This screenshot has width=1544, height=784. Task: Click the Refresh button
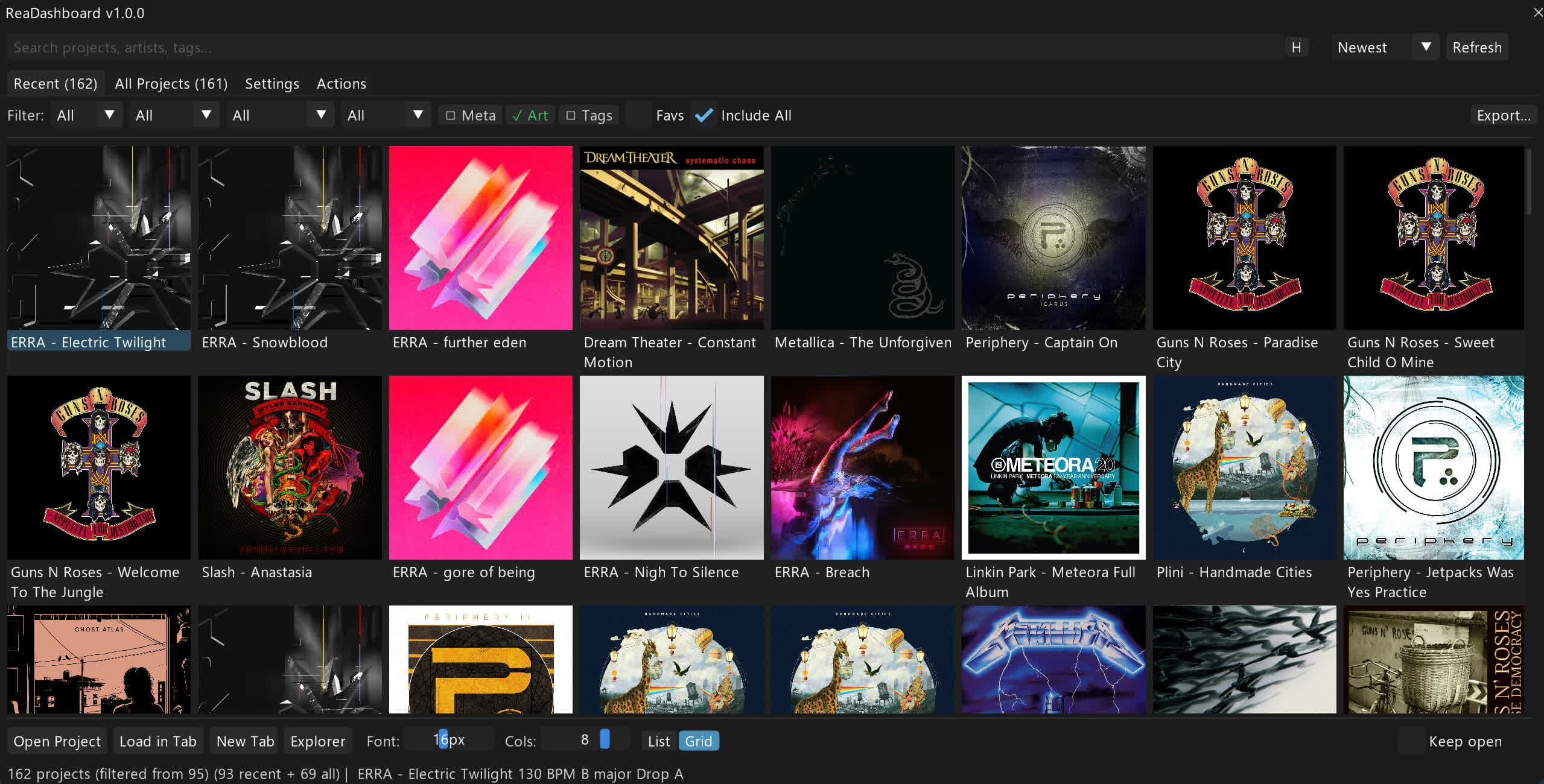point(1477,48)
